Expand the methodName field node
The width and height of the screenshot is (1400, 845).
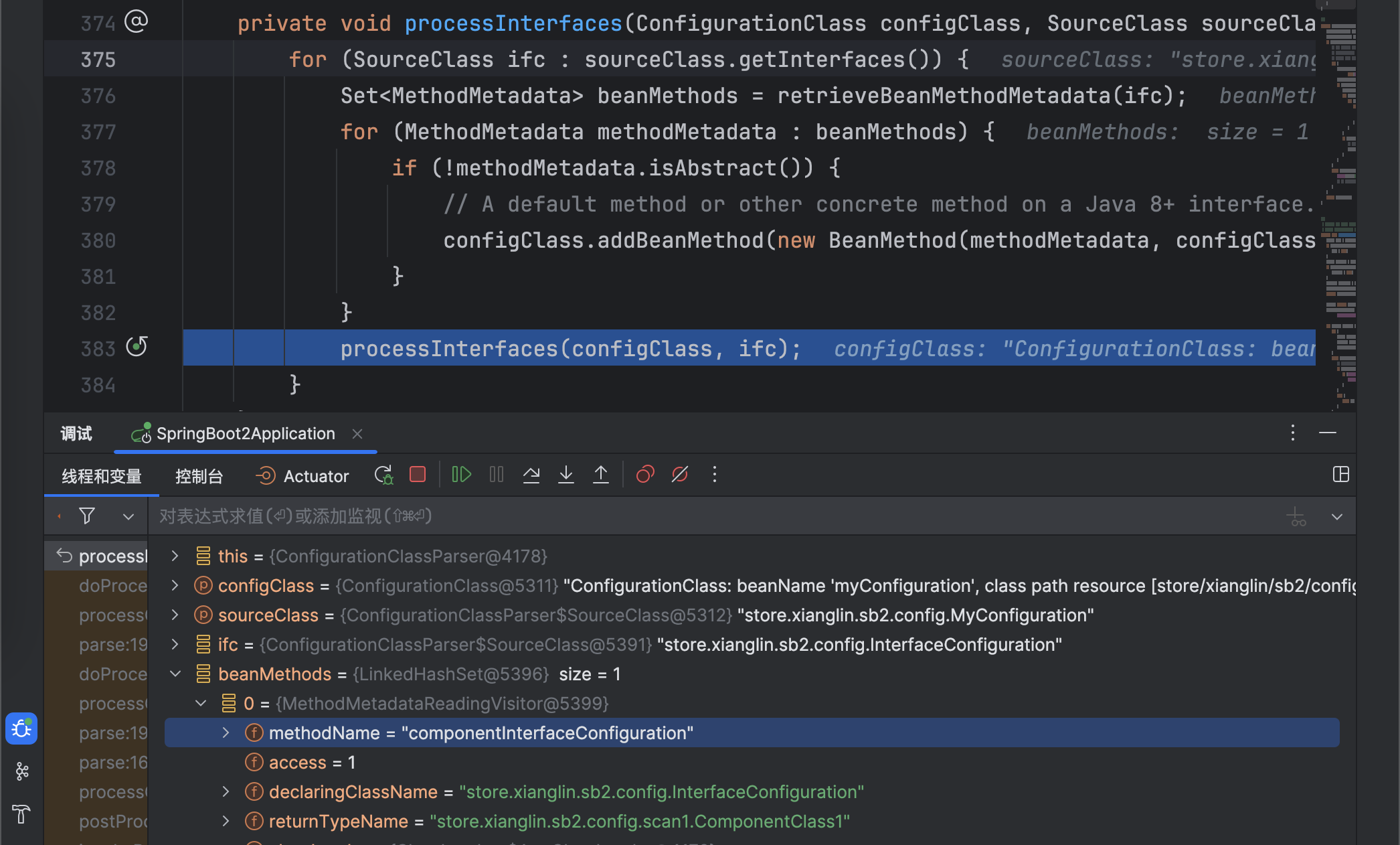[226, 733]
